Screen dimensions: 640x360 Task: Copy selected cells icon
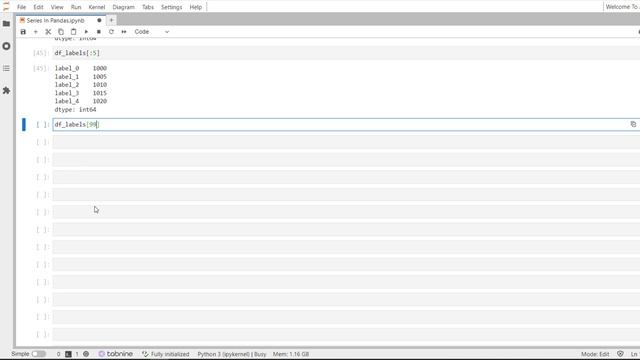(61, 32)
